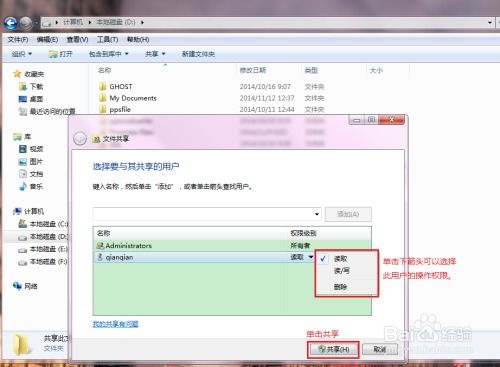Image resolution: width=500 pixels, height=367 pixels.
Task: Open the 工具(T) menu
Action: [107, 40]
